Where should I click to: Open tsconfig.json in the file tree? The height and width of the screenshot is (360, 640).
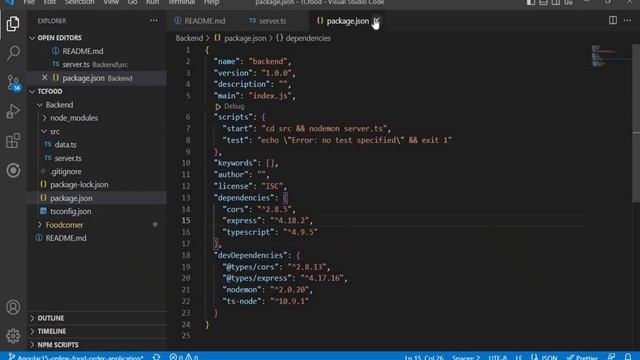point(70,211)
